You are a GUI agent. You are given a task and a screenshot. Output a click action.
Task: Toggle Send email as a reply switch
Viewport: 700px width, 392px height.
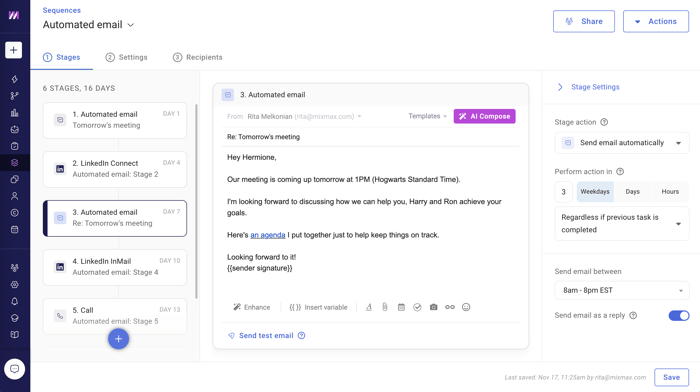pos(679,316)
